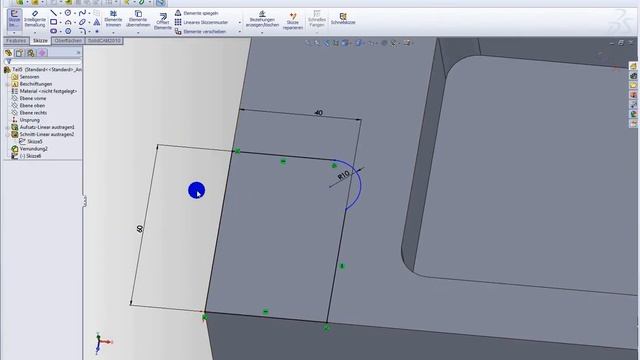Open dropdown under Beziehungen anzeigen/löschen
Screen dimensions: 640x360
(x=262, y=32)
